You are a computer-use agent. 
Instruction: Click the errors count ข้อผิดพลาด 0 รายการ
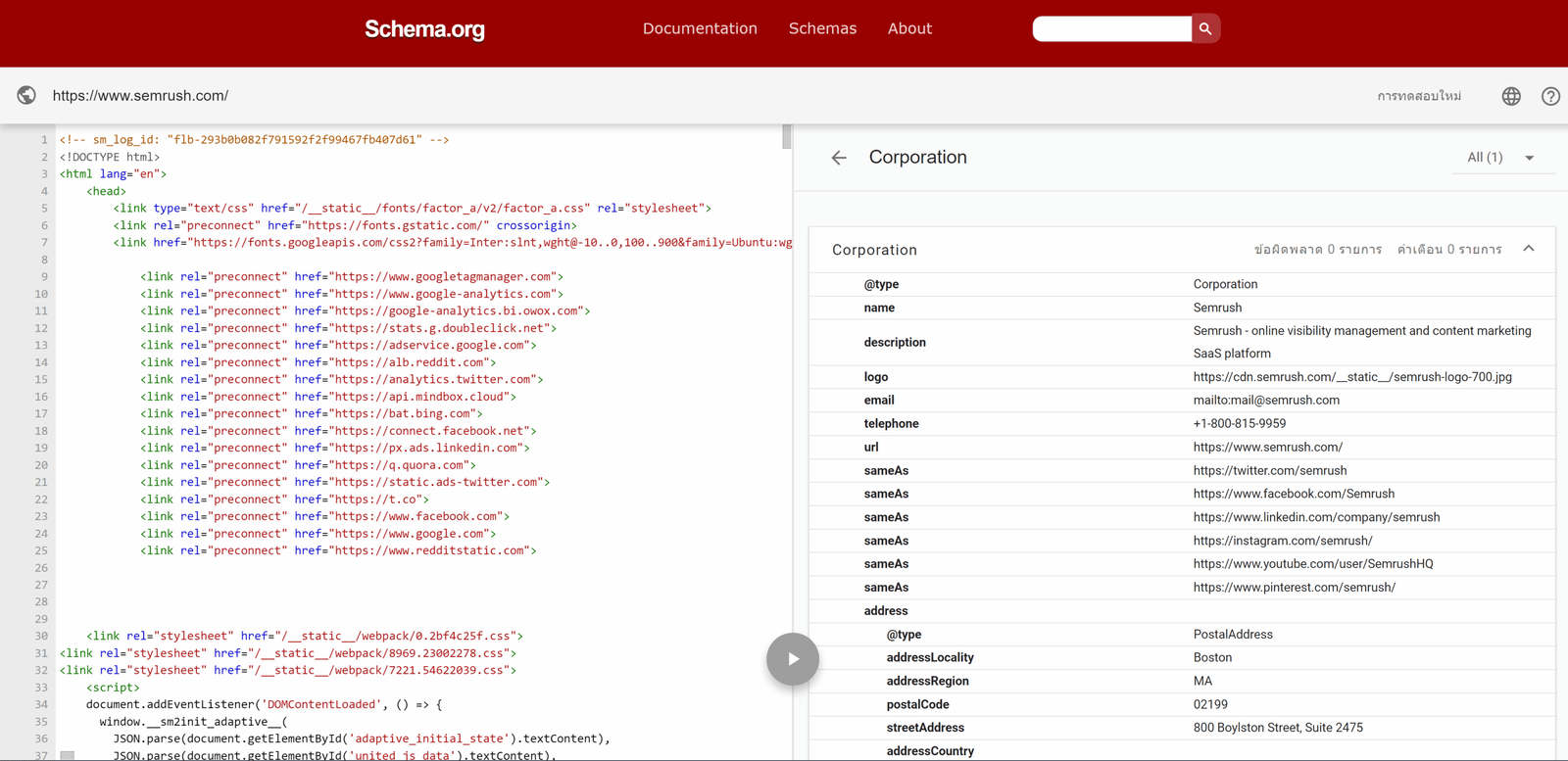(1317, 250)
